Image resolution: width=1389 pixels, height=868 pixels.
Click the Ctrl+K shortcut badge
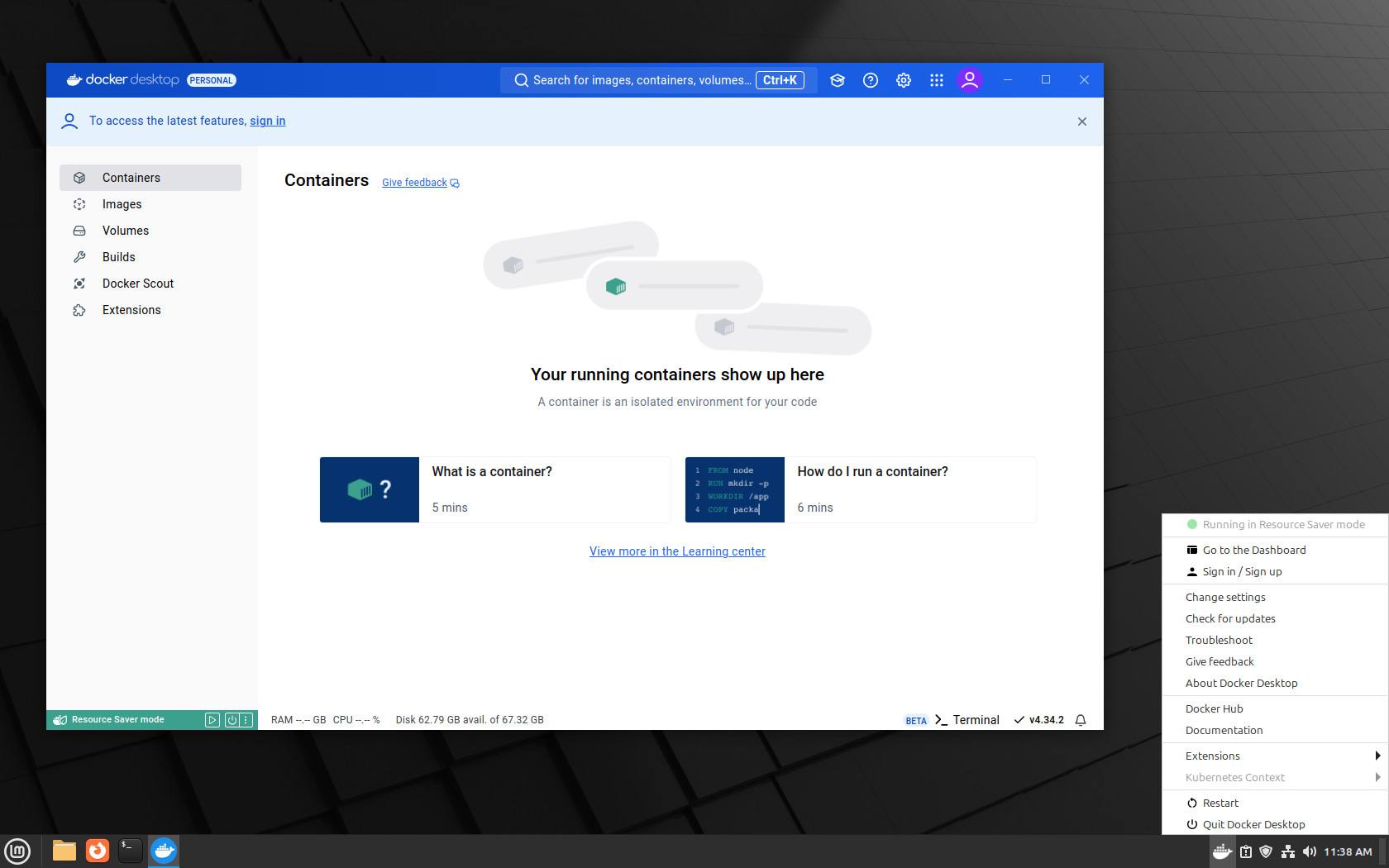[780, 80]
